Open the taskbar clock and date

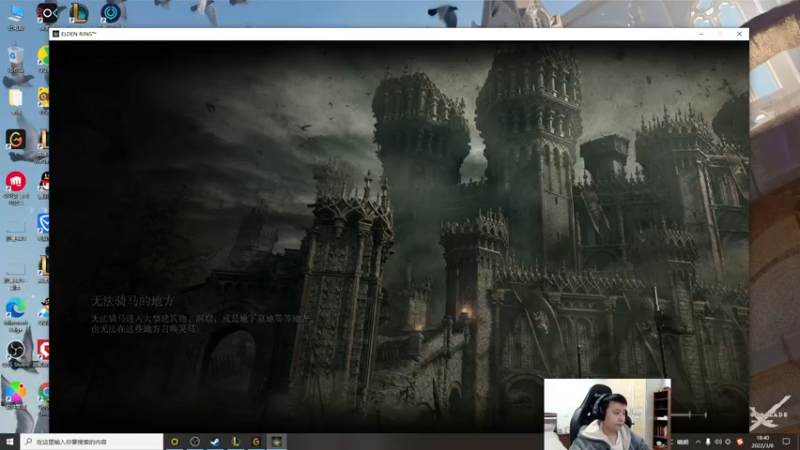coord(763,442)
